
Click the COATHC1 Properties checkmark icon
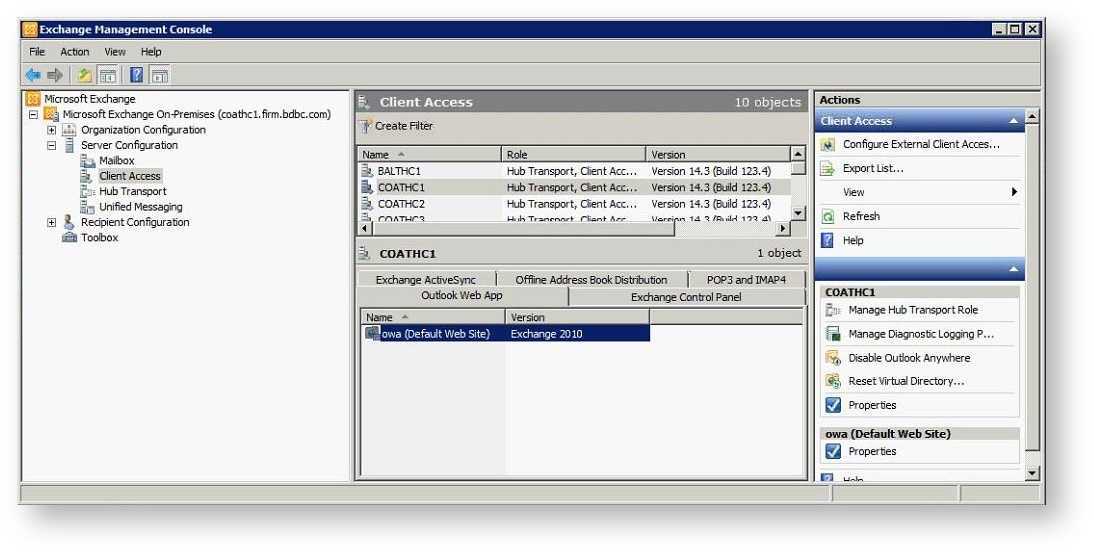tap(833, 404)
